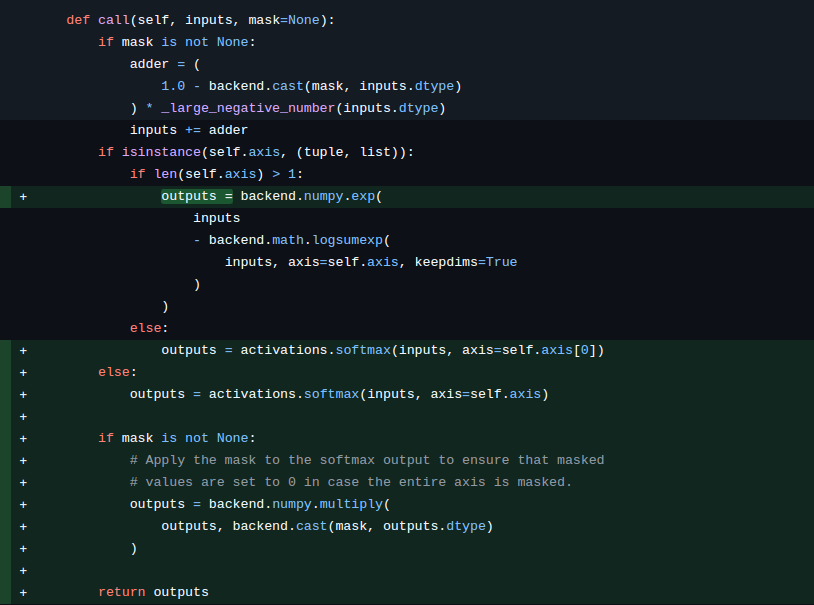Screen dimensions: 814x605
Task: Click the highlighted word outputs
Action: pyautogui.click(x=188, y=196)
